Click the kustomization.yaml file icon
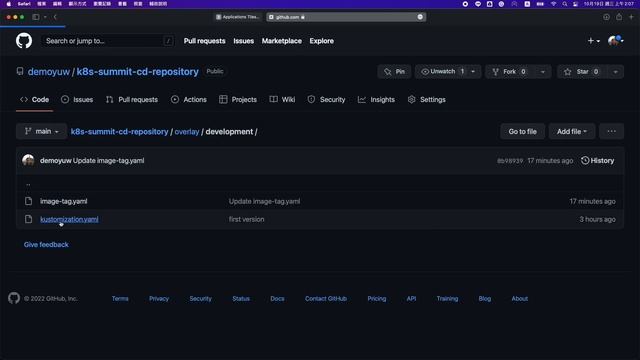The width and height of the screenshot is (640, 360). [x=28, y=219]
